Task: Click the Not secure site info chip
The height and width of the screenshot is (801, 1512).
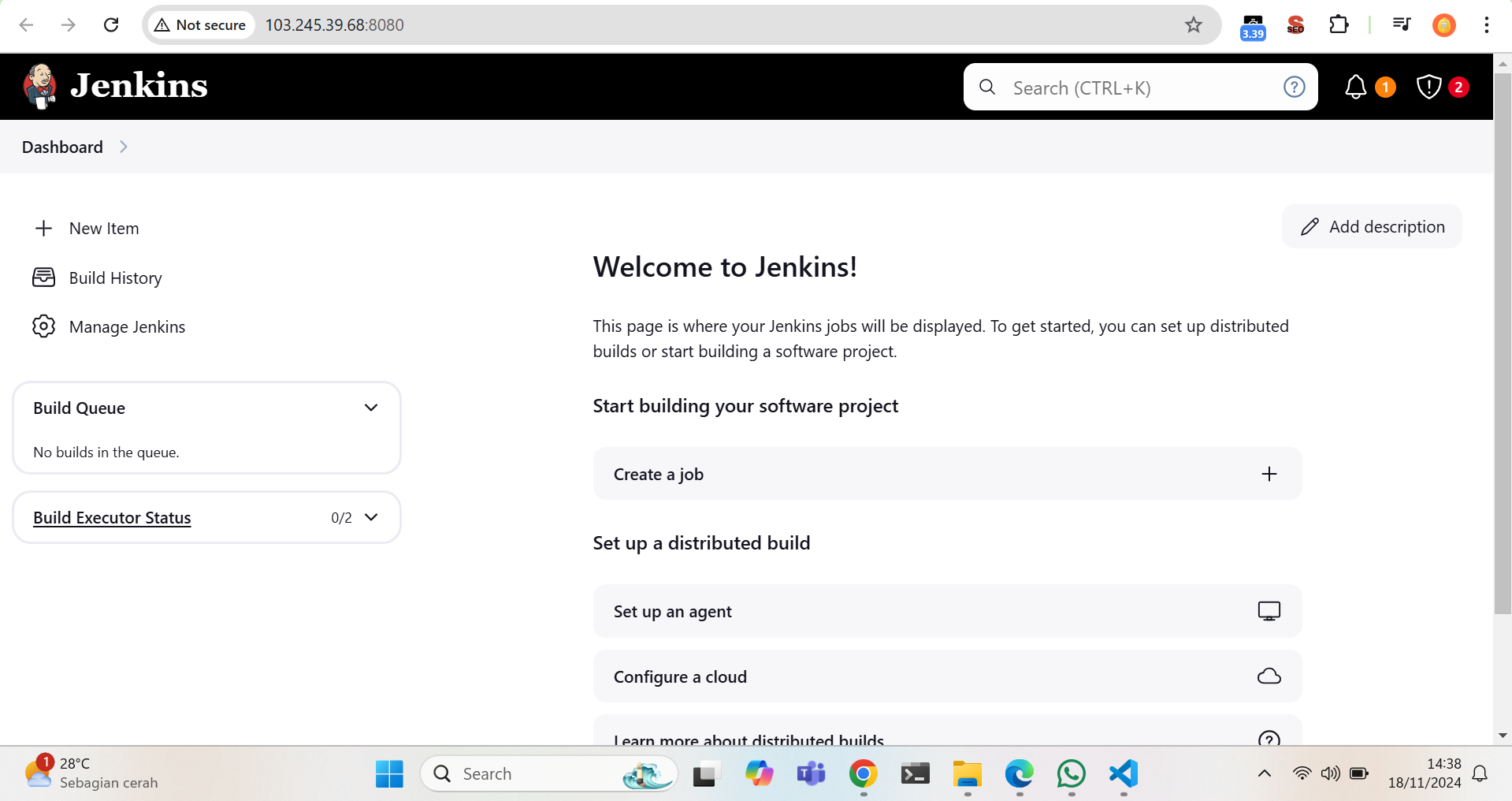Action: (x=200, y=24)
